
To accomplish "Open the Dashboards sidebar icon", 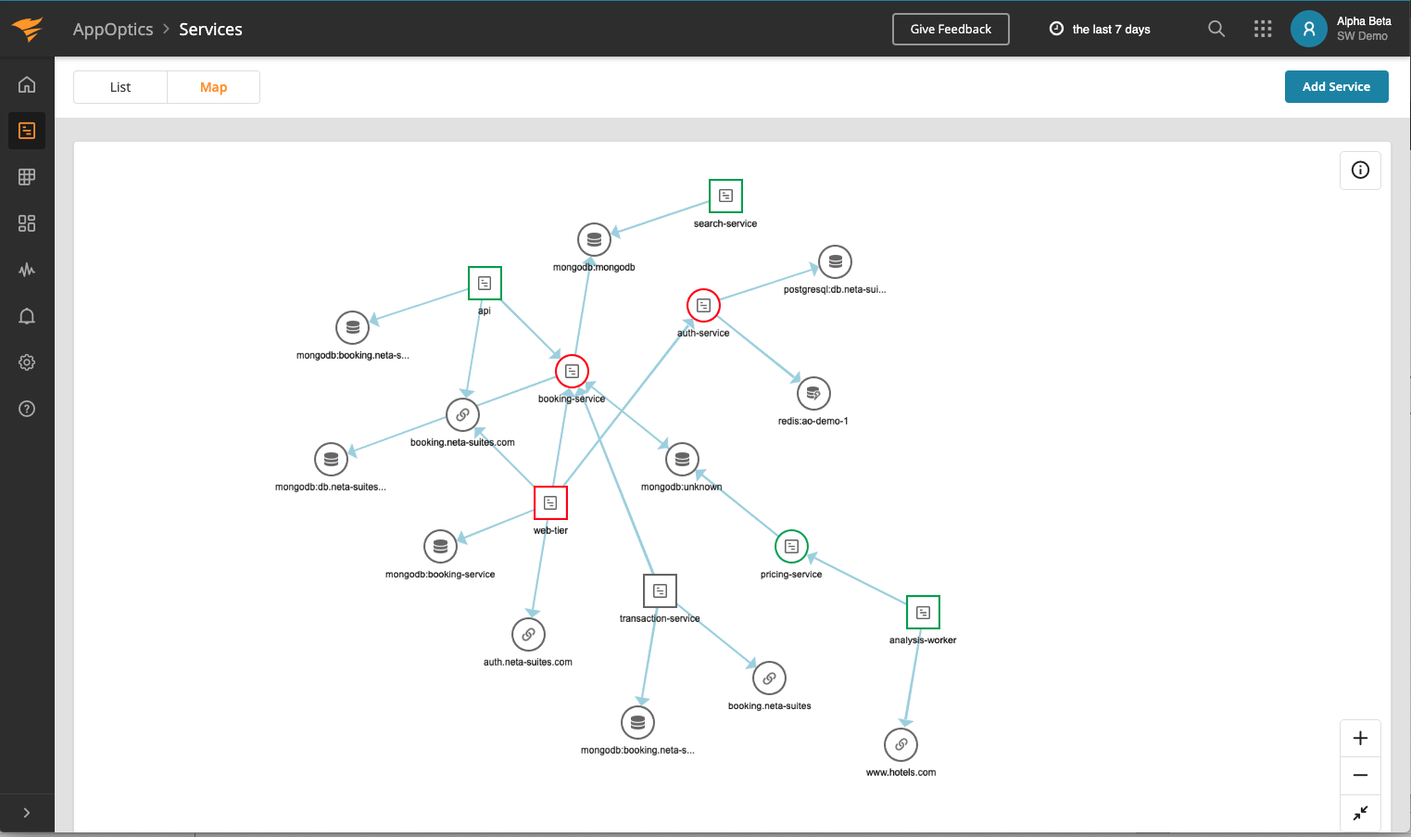I will [26, 223].
